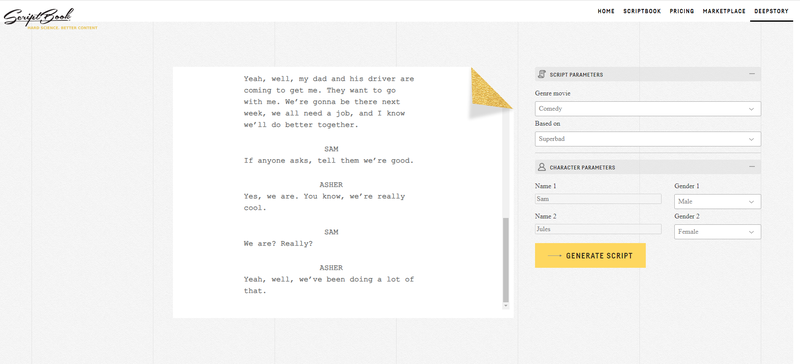
Task: Click the Script Parameters header text
Action: 576,75
